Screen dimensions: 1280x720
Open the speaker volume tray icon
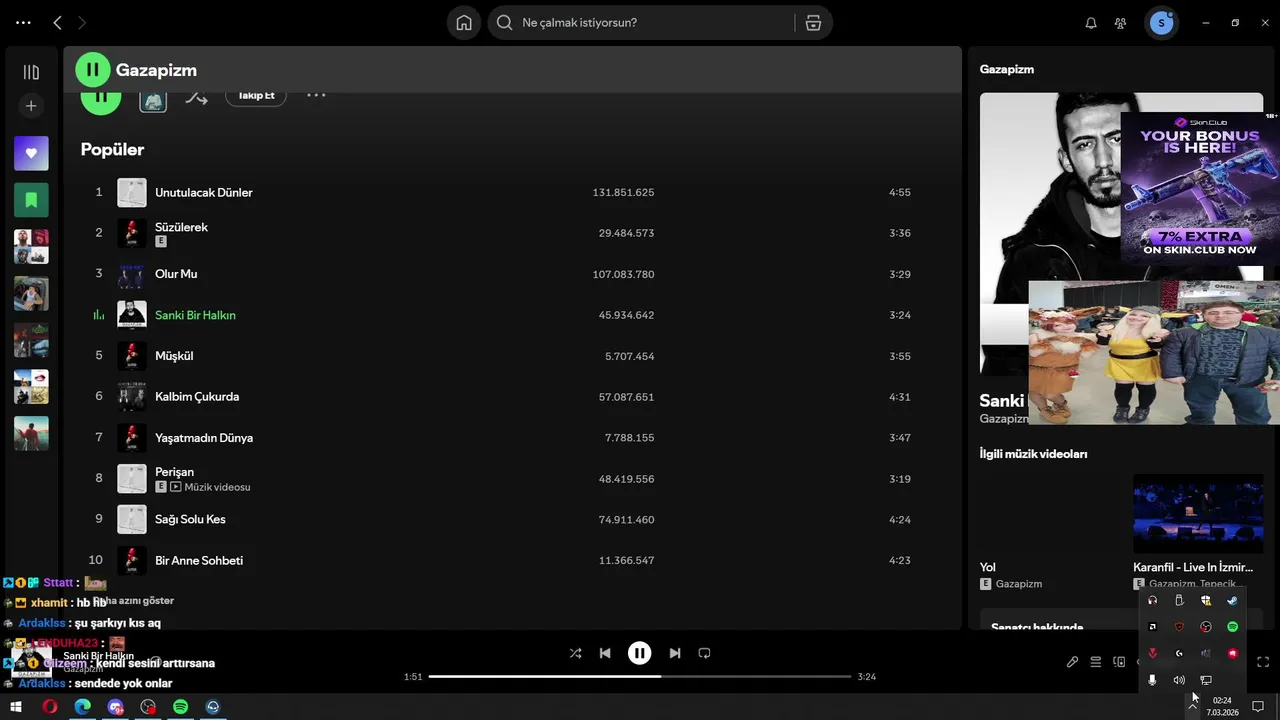click(x=1179, y=680)
